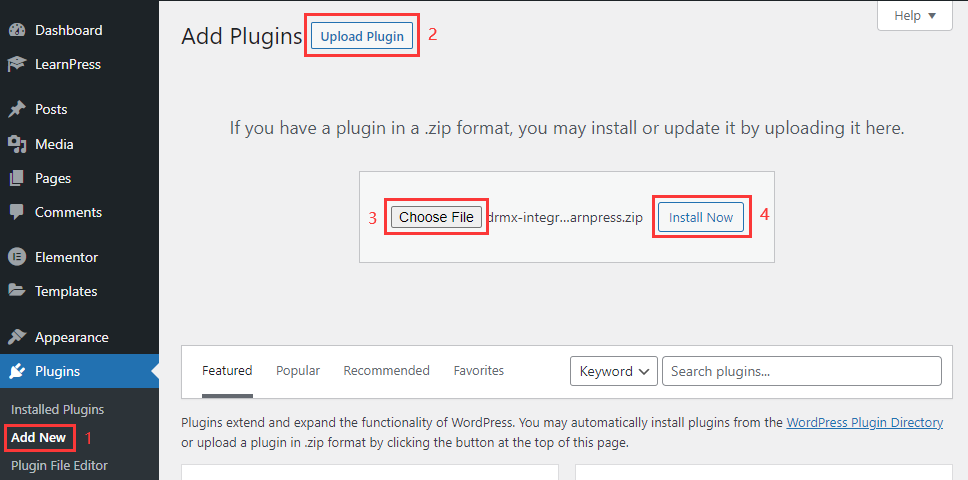Open the Favorites tab
This screenshot has height=480, width=968.
point(478,370)
